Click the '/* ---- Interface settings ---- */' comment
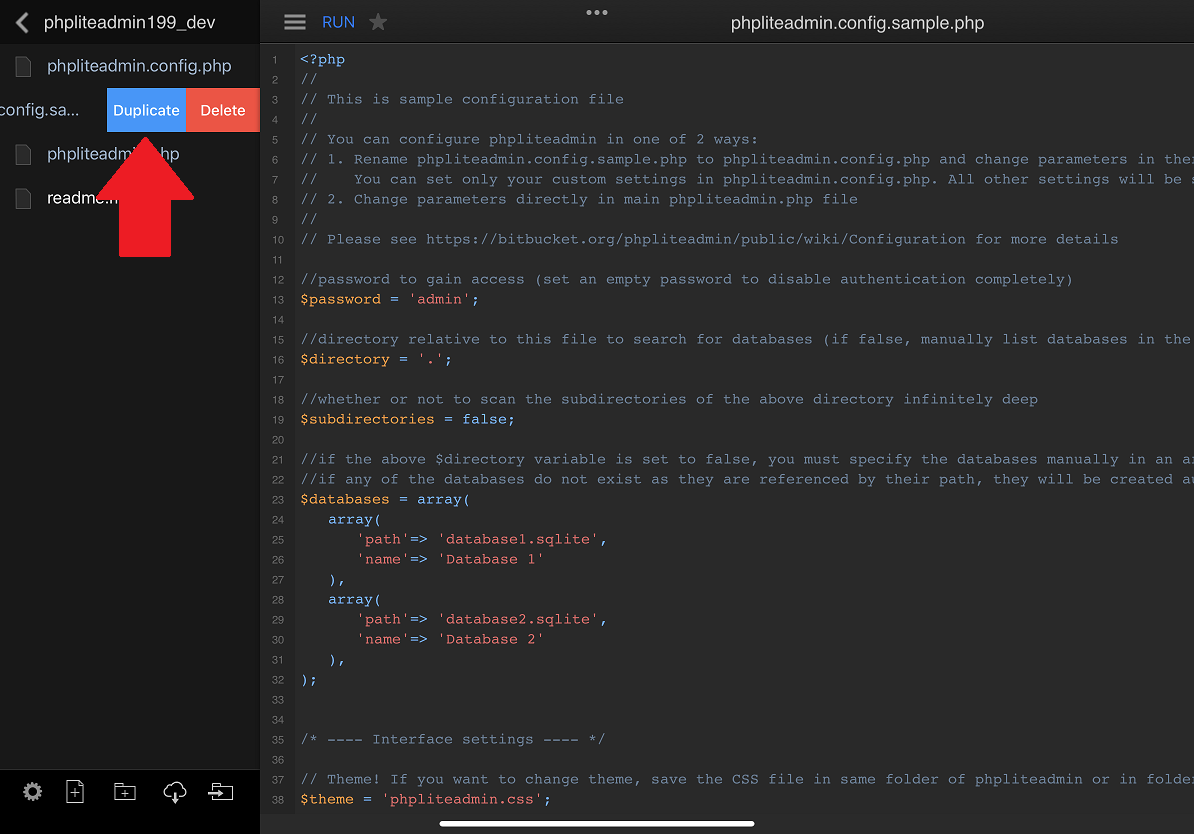The width and height of the screenshot is (1194, 834). 452,740
